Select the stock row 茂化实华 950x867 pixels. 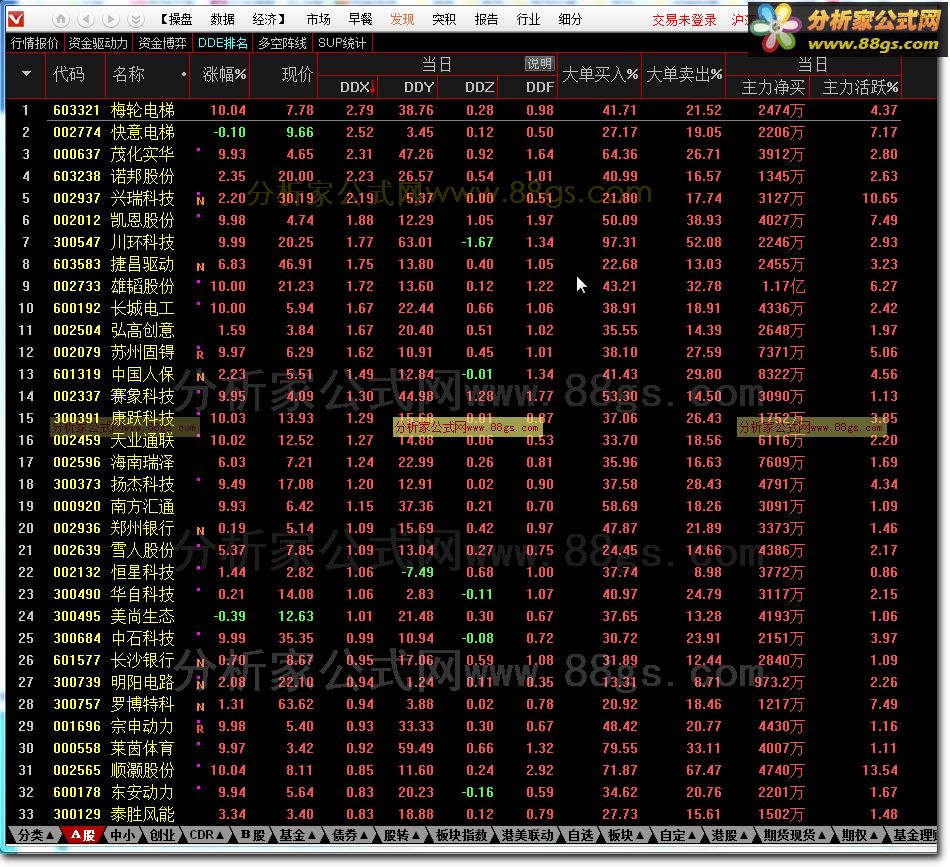point(453,154)
